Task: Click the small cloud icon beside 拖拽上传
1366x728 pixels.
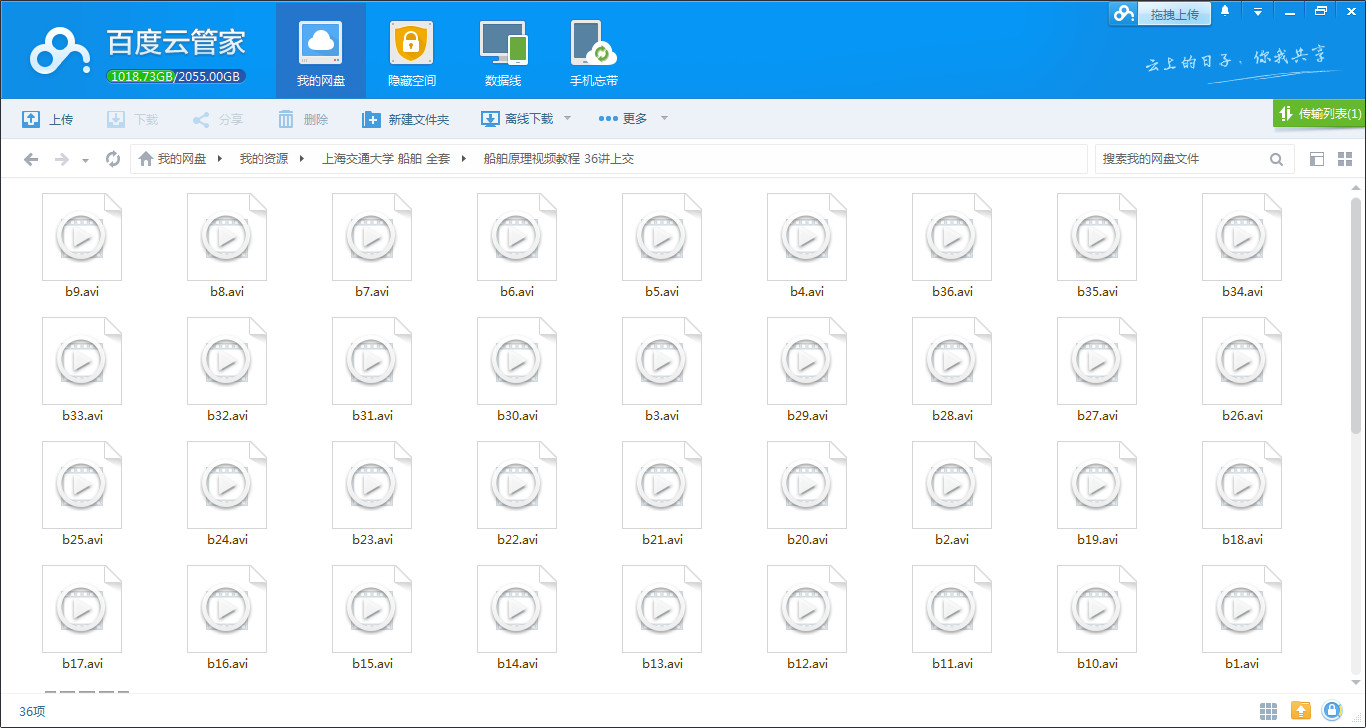Action: point(1124,14)
